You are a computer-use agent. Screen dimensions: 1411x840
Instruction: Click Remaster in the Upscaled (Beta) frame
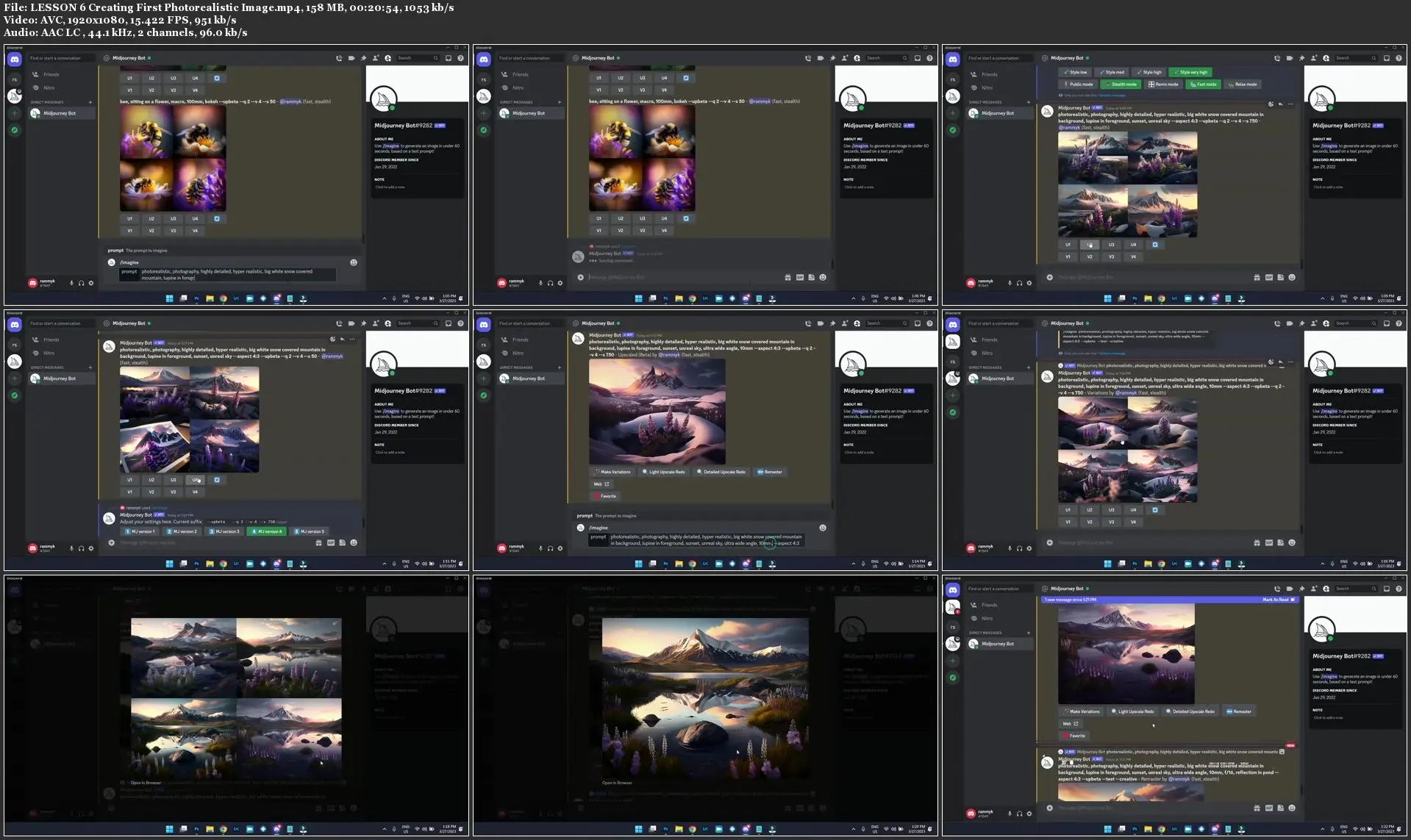[771, 472]
